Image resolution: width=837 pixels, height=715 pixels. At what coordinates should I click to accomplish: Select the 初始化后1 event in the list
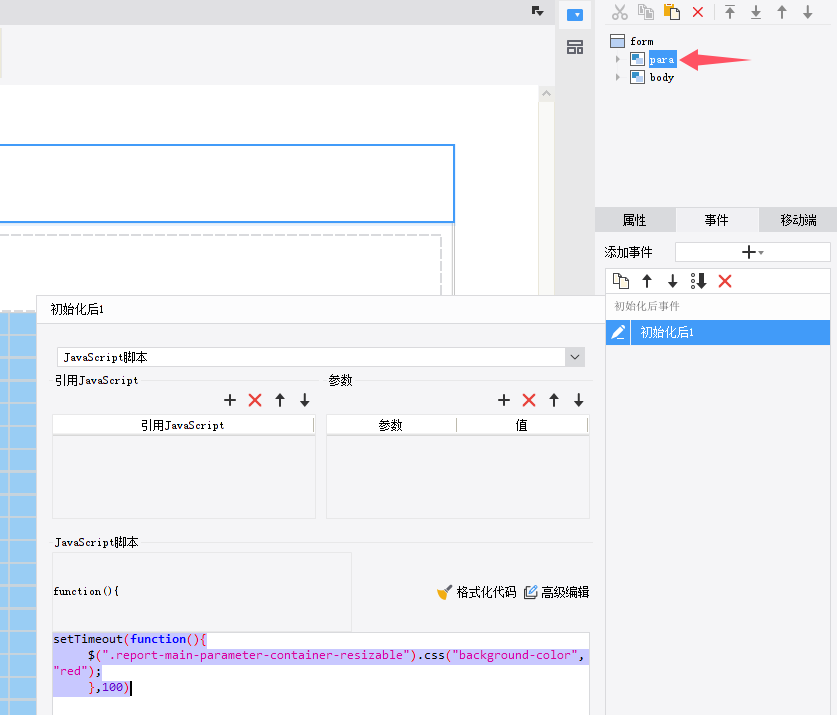(667, 332)
